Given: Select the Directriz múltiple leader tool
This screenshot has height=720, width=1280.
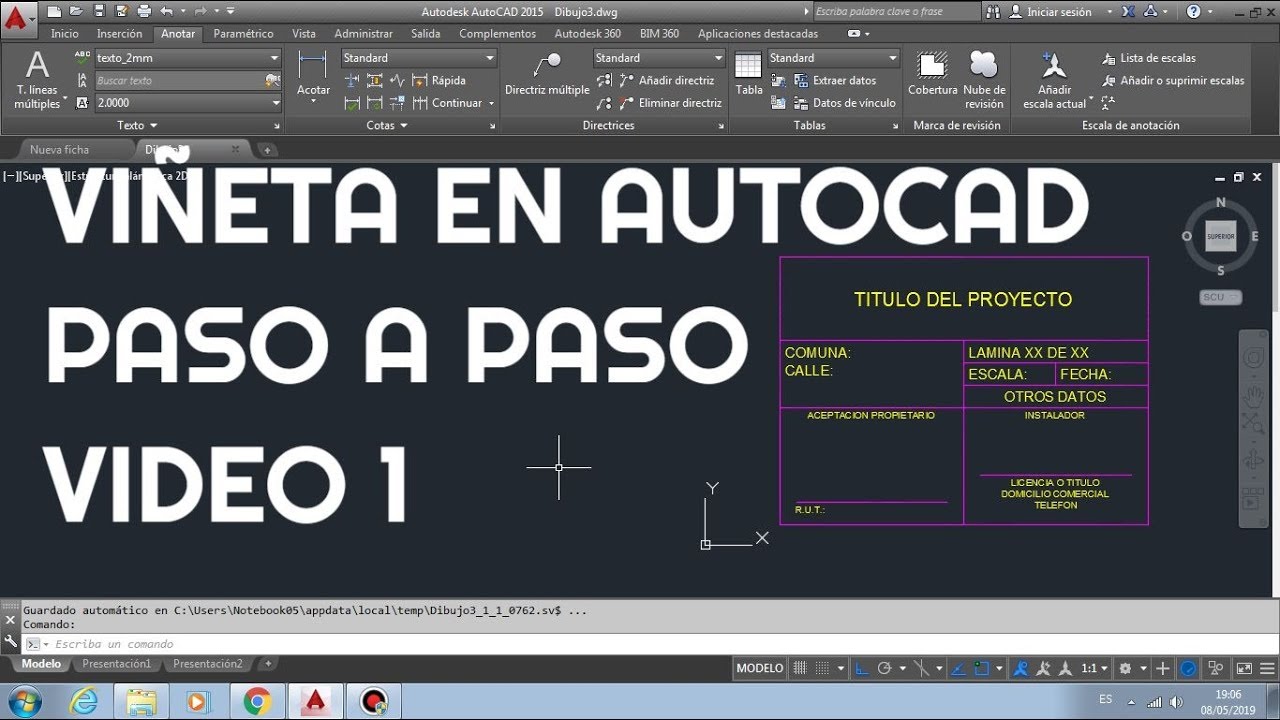Looking at the screenshot, I should point(547,76).
